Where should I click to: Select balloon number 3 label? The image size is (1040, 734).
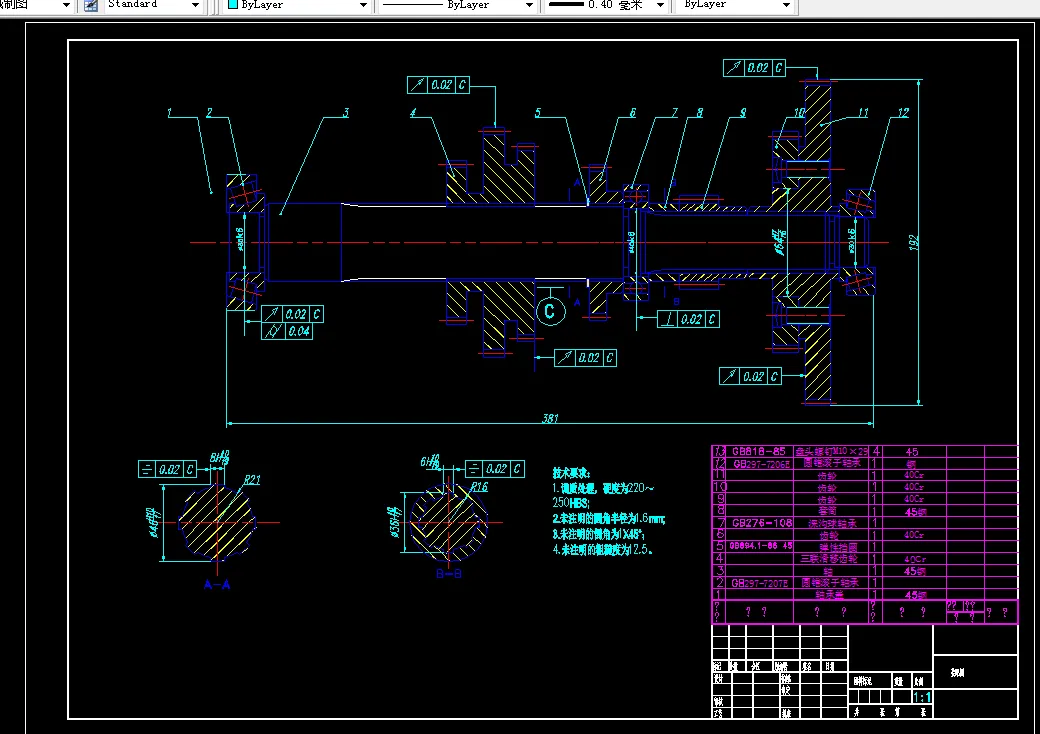[346, 113]
